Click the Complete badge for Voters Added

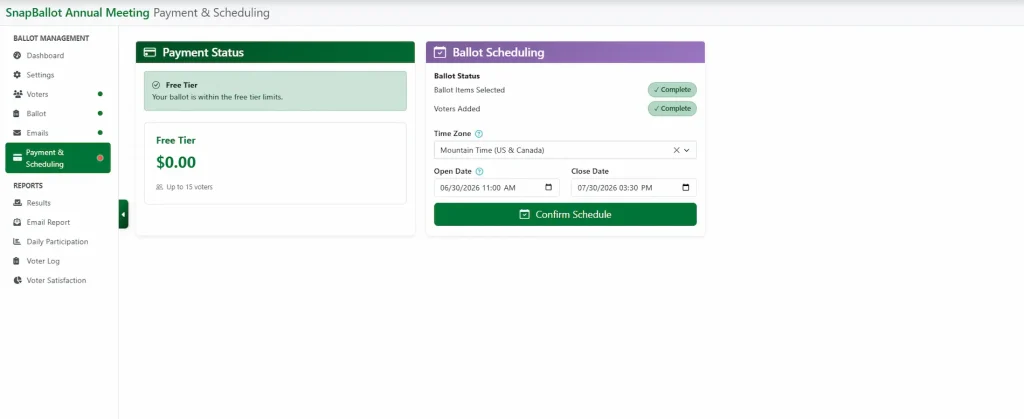click(672, 109)
